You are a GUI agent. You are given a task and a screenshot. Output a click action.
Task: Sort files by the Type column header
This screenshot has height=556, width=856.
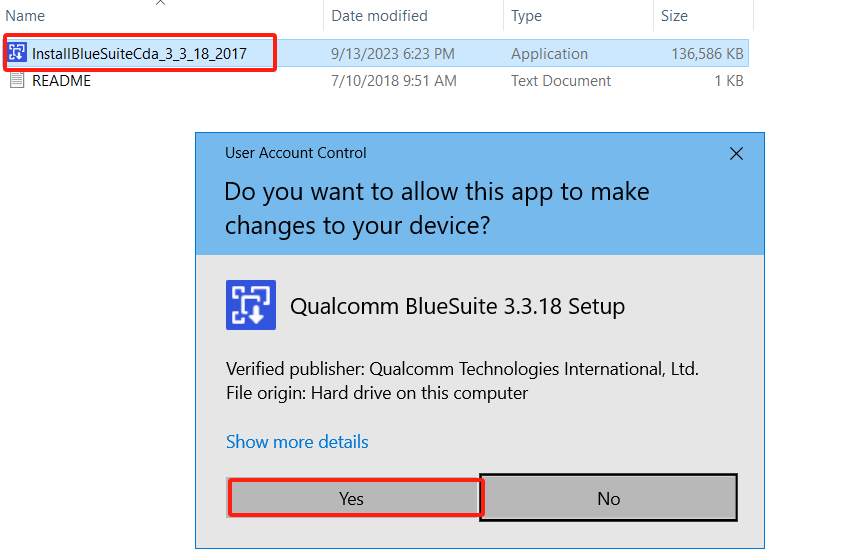click(526, 16)
